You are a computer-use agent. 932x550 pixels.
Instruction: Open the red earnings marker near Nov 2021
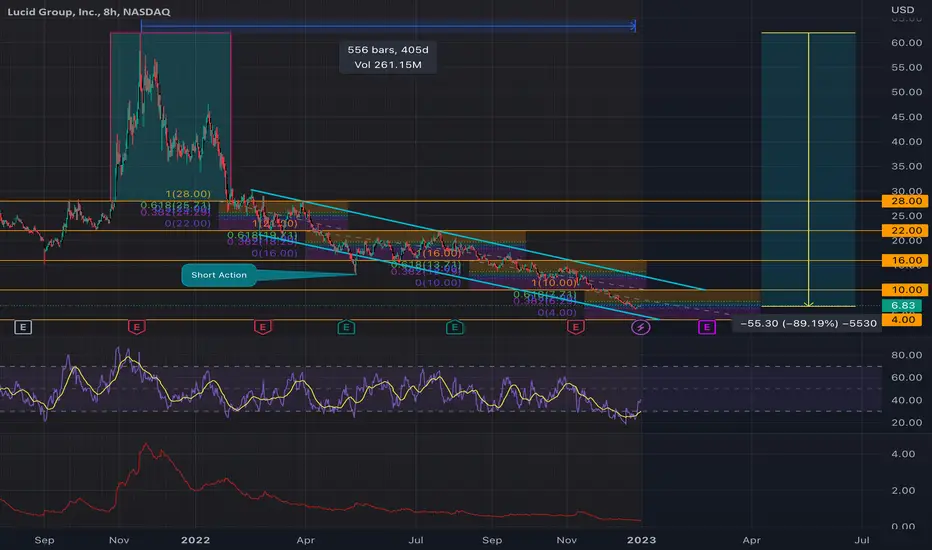[x=137, y=327]
